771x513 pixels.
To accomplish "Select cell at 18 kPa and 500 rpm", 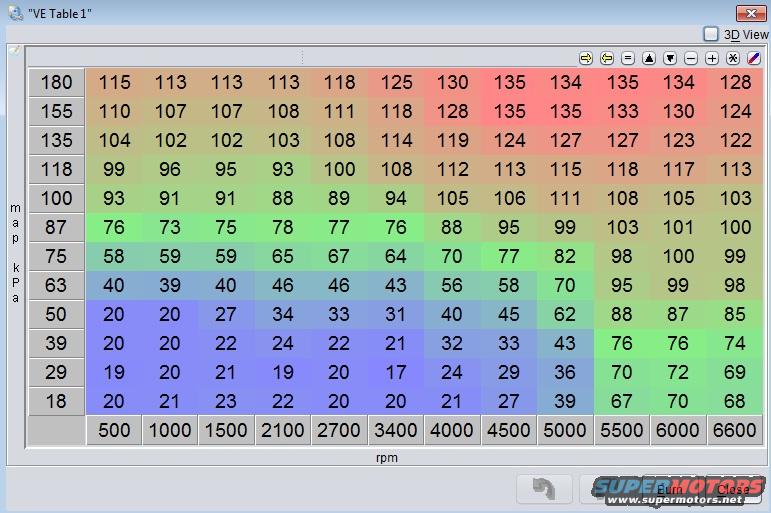I will point(114,401).
